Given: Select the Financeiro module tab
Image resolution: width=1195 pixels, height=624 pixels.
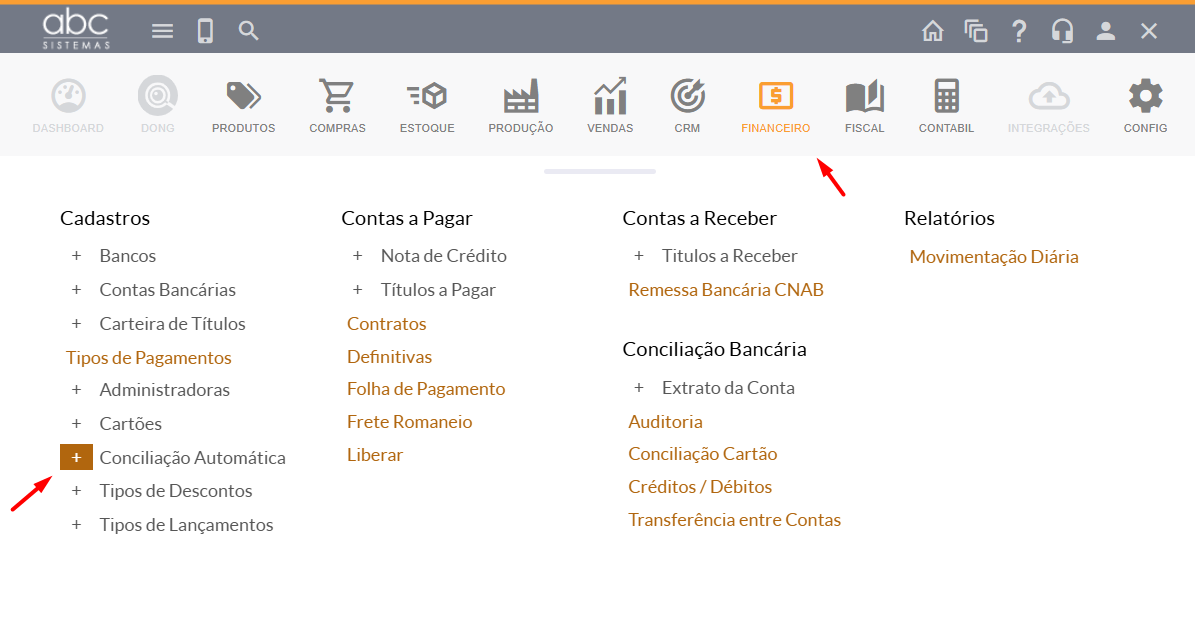Looking at the screenshot, I should click(x=775, y=106).
